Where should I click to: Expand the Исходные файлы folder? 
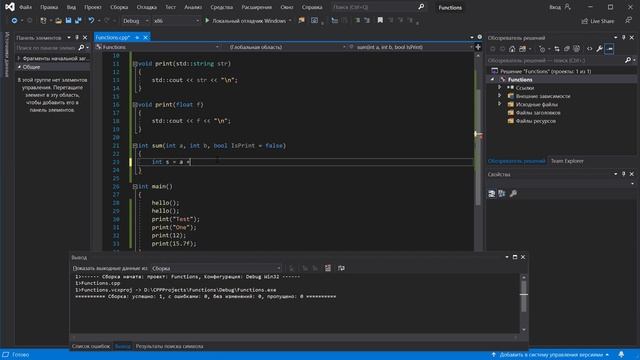pos(500,104)
